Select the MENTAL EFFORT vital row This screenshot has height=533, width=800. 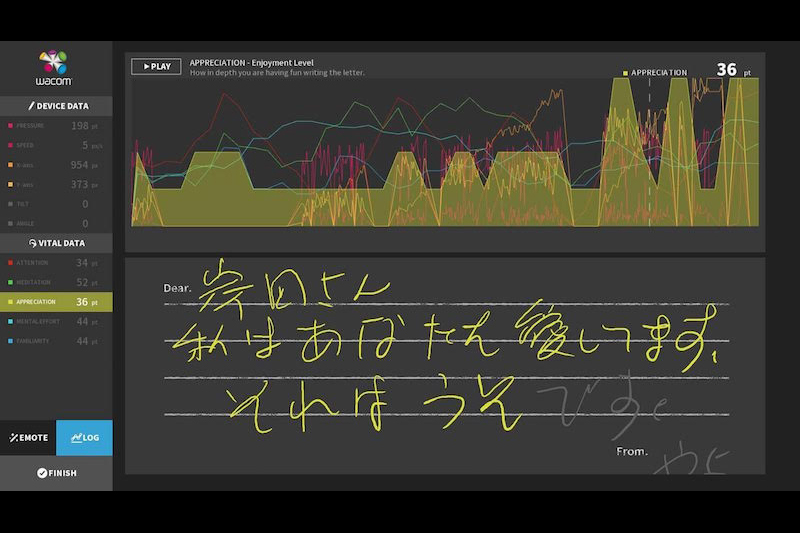56,321
